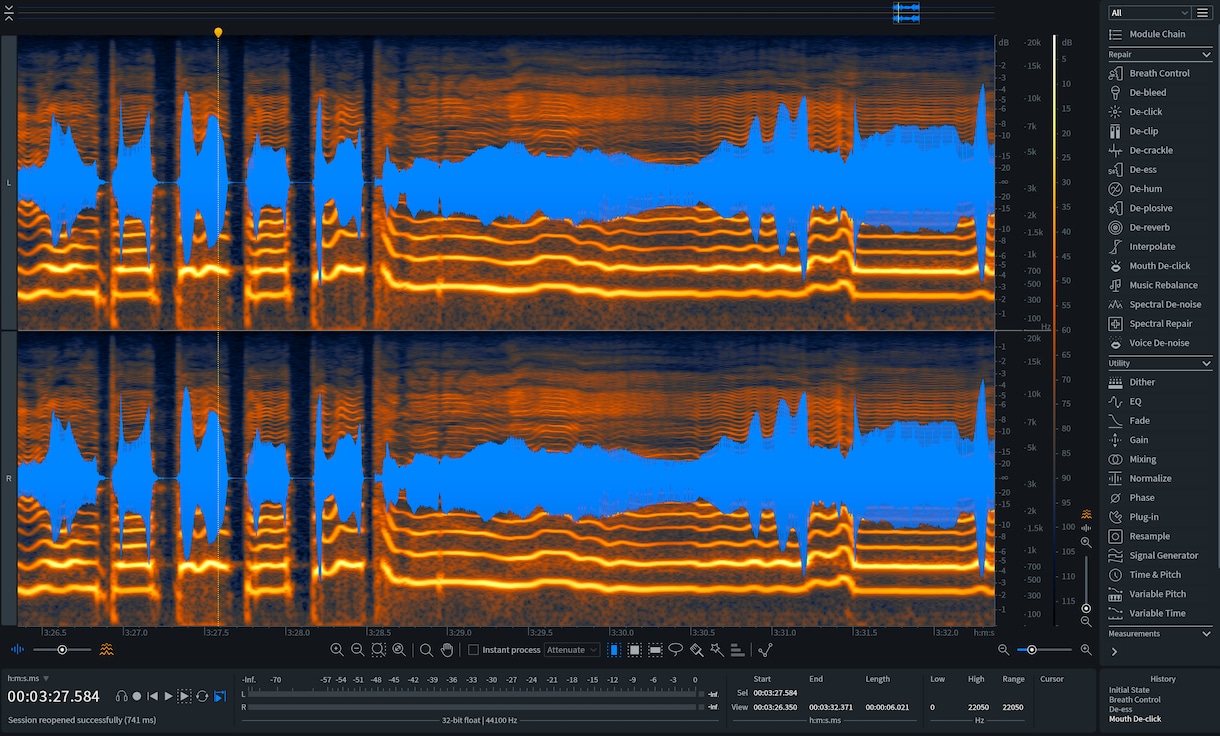Viewport: 1220px width, 736px height.
Task: Select the Spectral Repair module
Action: 1160,324
